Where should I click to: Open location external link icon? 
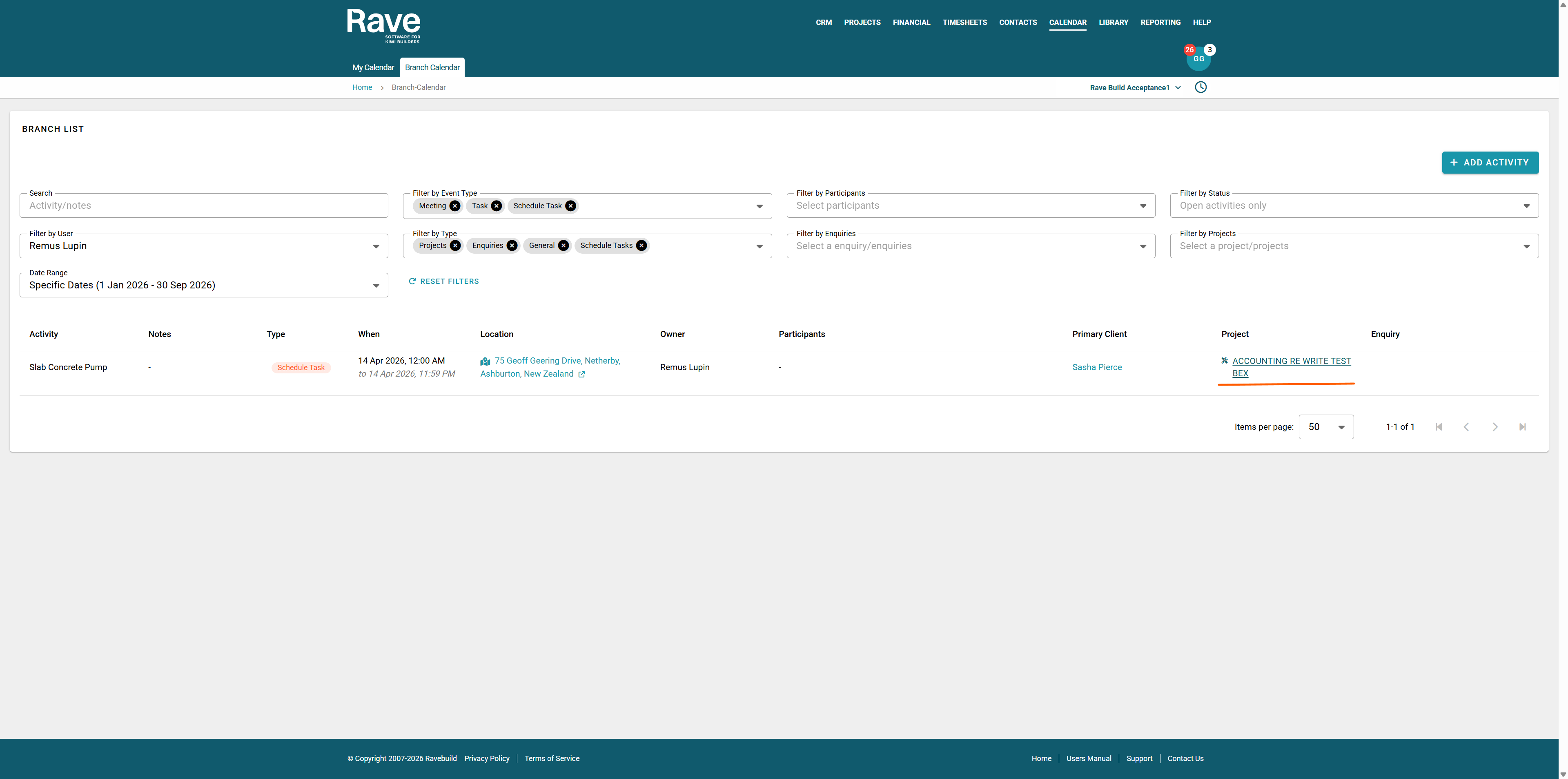tap(581, 375)
